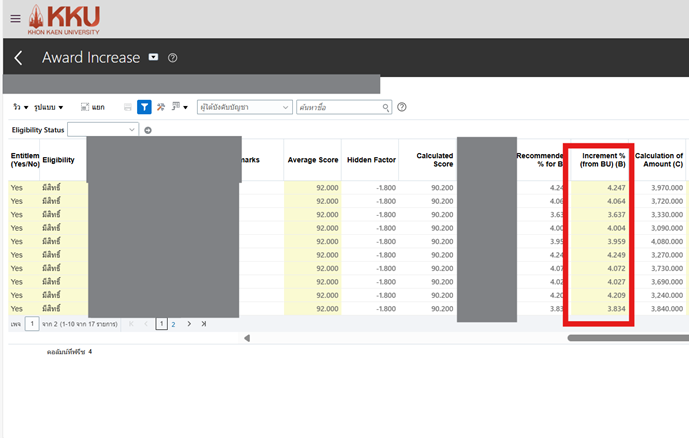
Task: Click the next page arrow
Action: click(188, 324)
